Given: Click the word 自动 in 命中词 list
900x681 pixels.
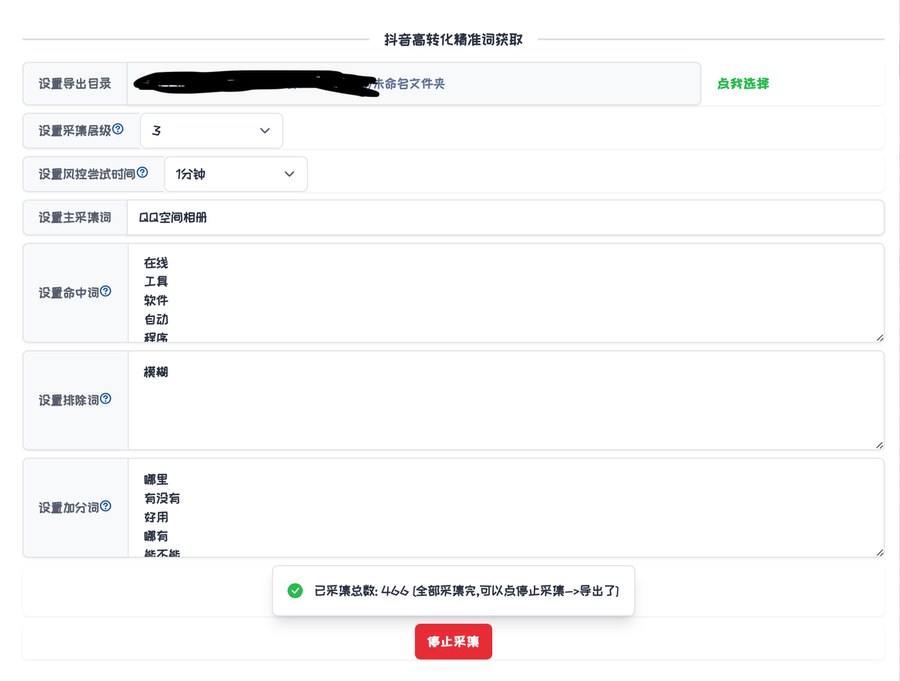Looking at the screenshot, I should click(156, 319).
